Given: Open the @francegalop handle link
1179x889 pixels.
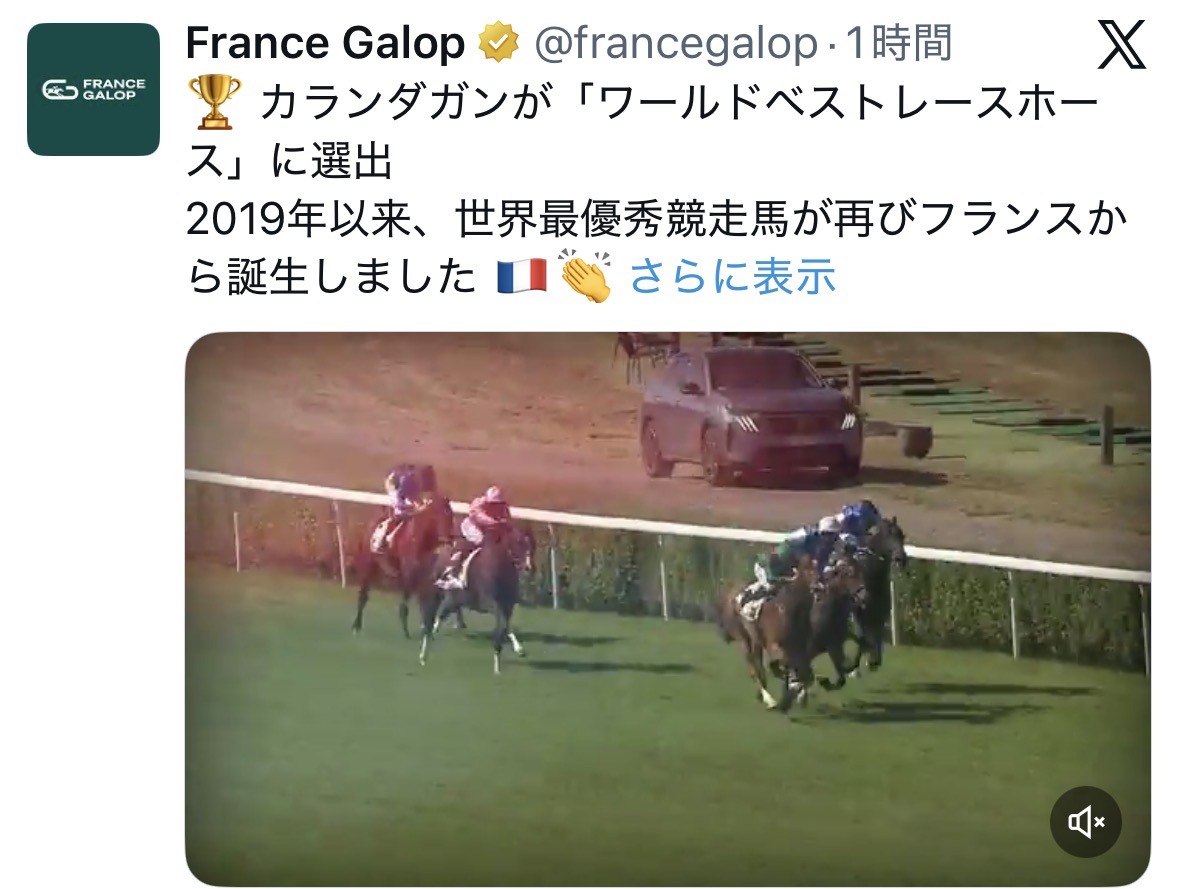Looking at the screenshot, I should coord(675,43).
